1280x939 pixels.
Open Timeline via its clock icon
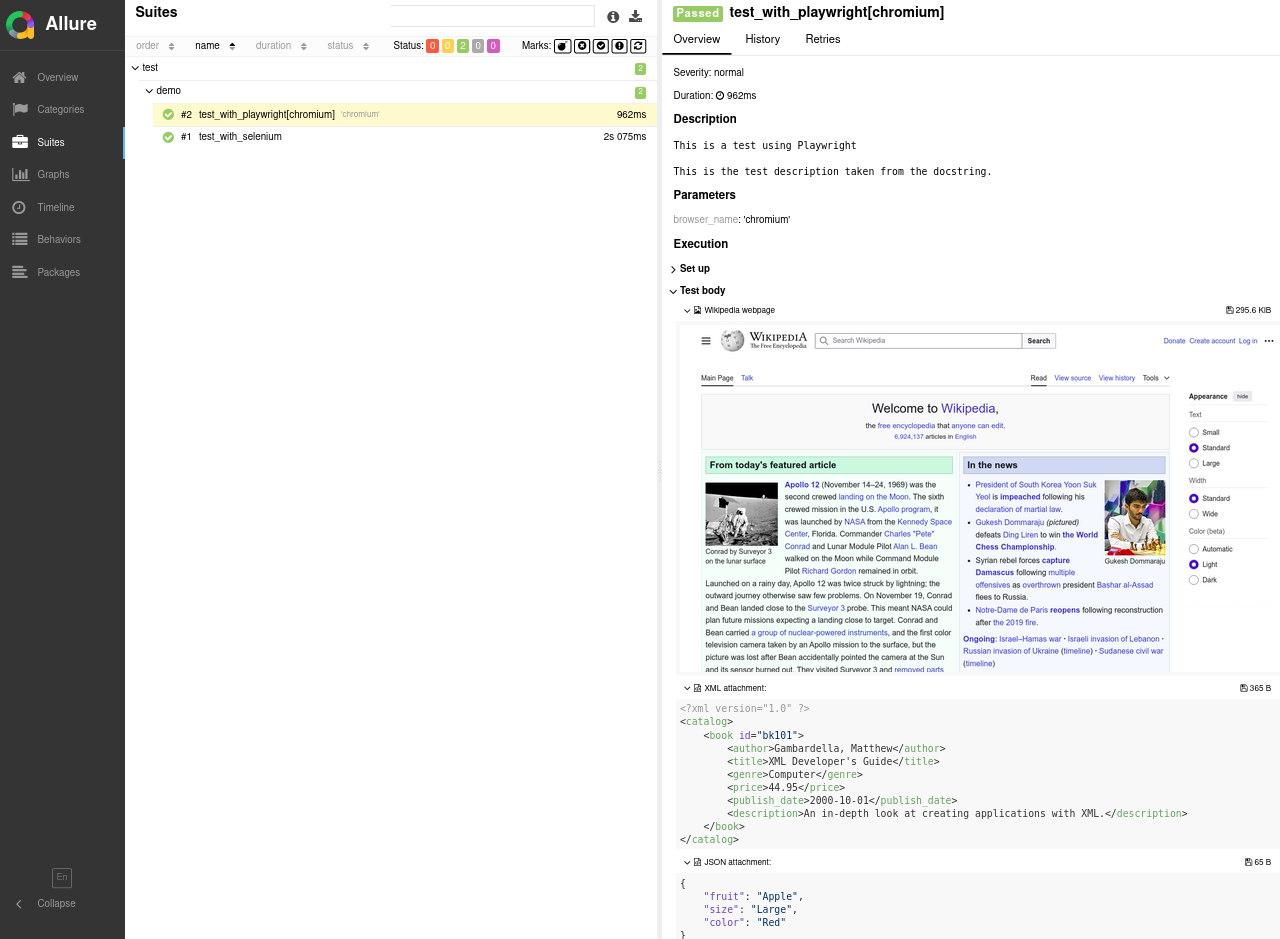[x=19, y=207]
